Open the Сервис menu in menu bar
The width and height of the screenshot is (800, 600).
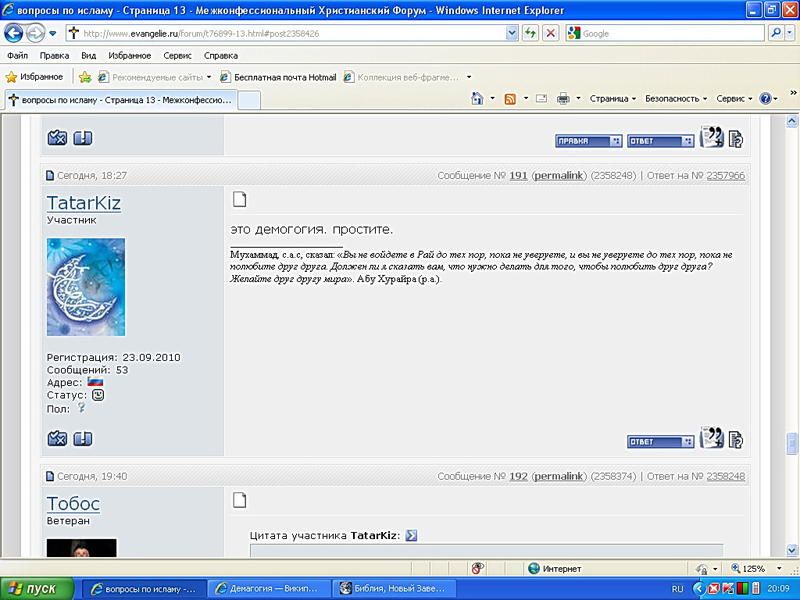177,56
